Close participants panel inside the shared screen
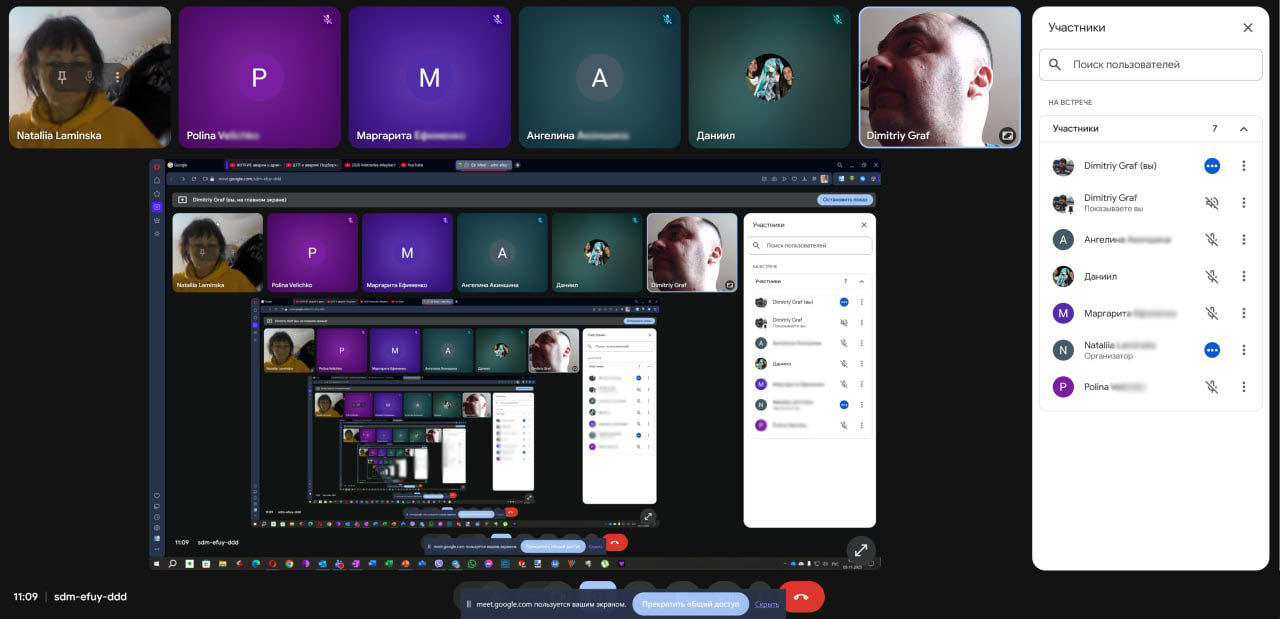 pyautogui.click(x=864, y=225)
